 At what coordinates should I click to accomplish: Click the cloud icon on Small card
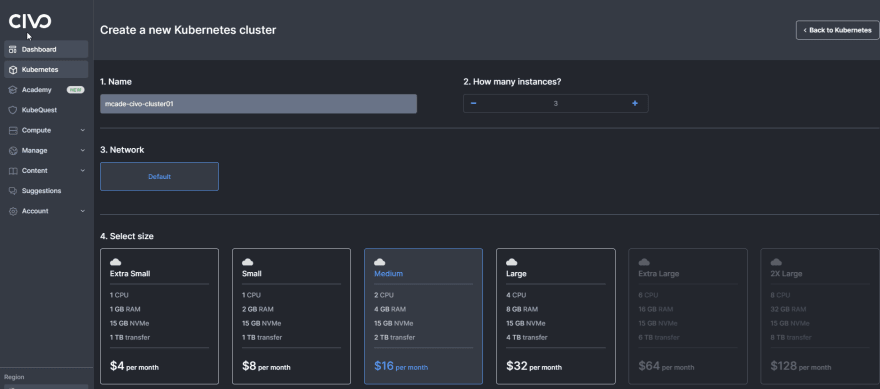point(248,262)
